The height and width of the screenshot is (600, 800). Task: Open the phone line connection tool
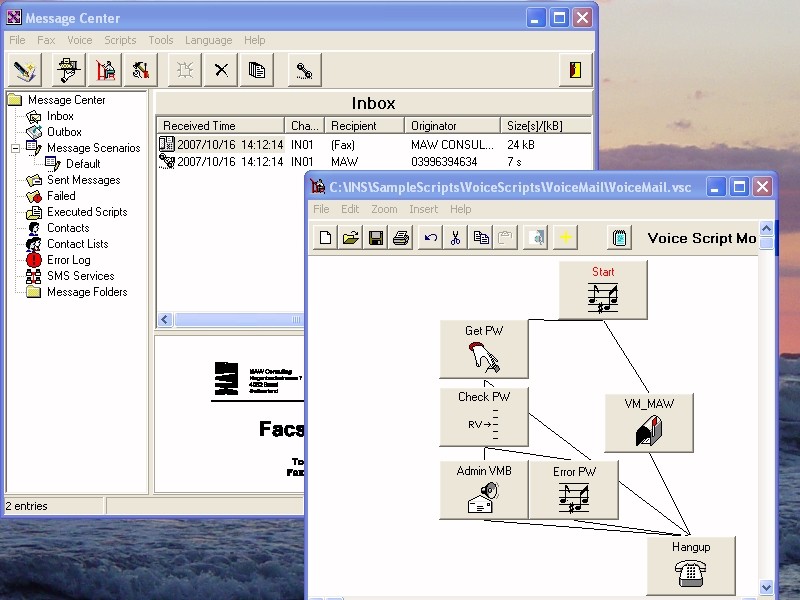click(304, 70)
